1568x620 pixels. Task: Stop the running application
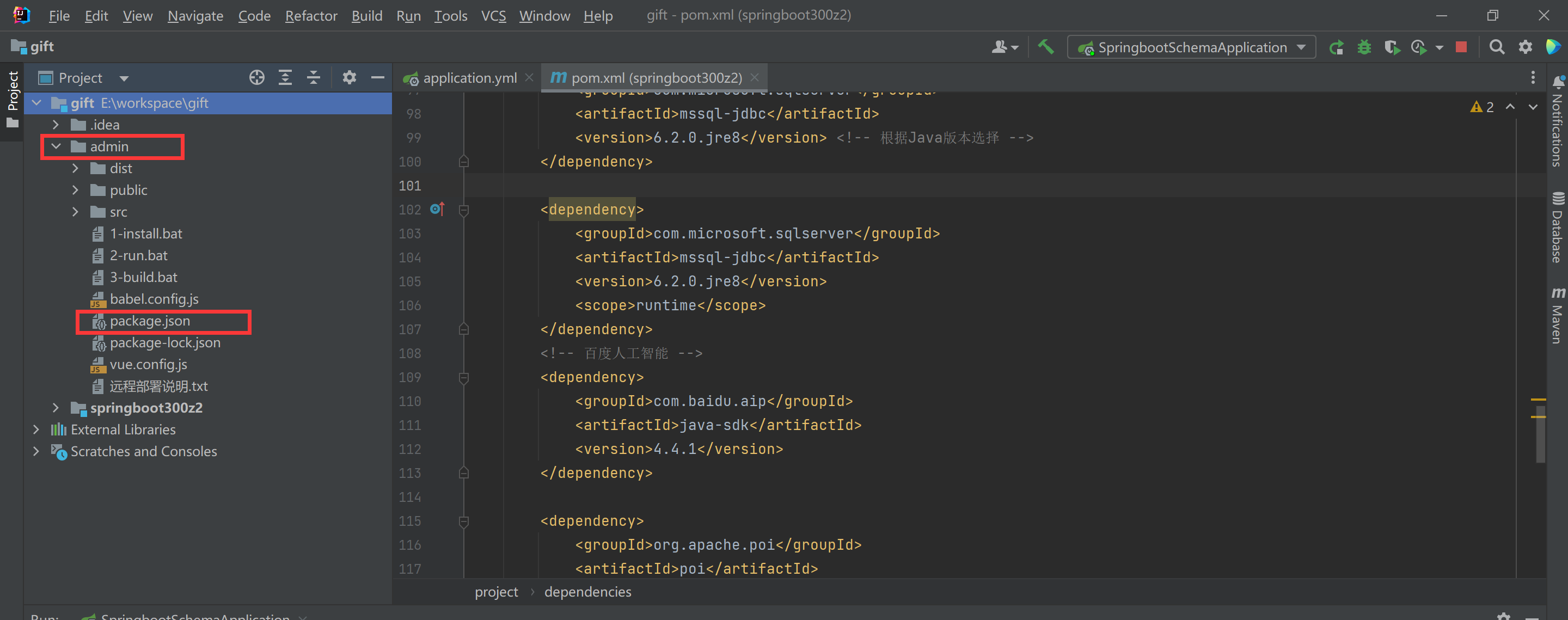click(1461, 47)
